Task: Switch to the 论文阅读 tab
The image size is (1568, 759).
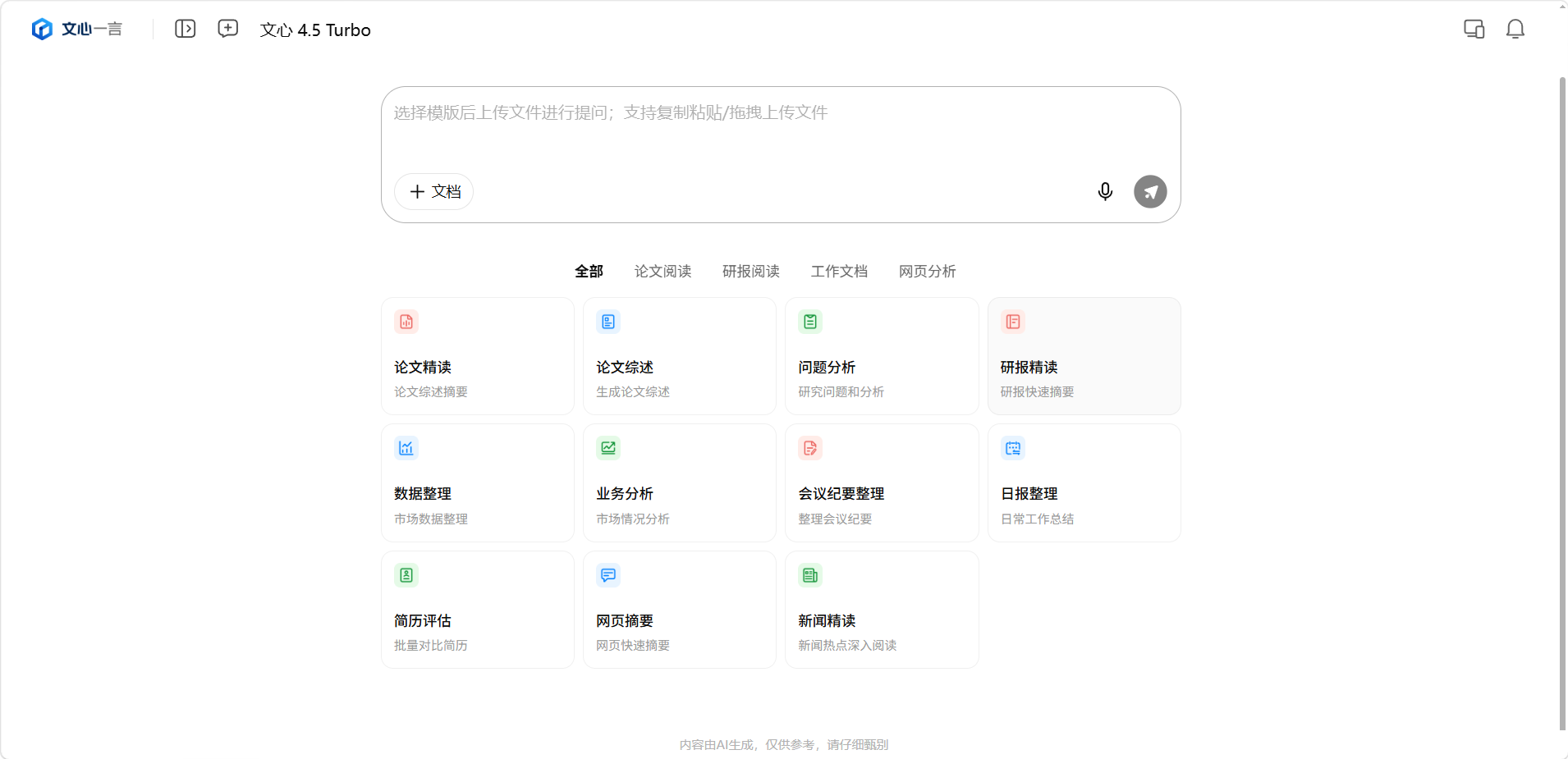Action: point(663,272)
